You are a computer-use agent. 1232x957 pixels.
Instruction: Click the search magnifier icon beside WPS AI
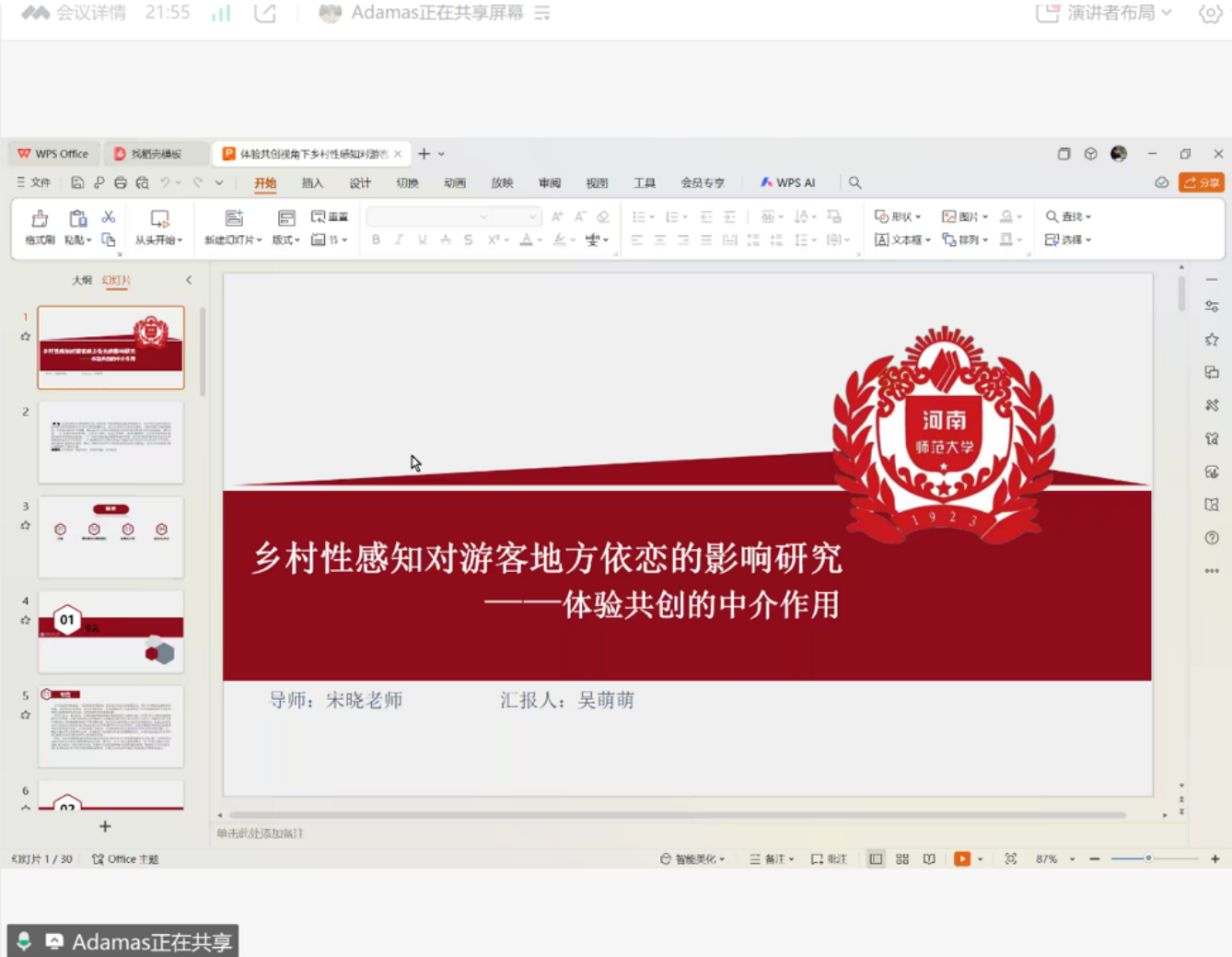pyautogui.click(x=854, y=182)
